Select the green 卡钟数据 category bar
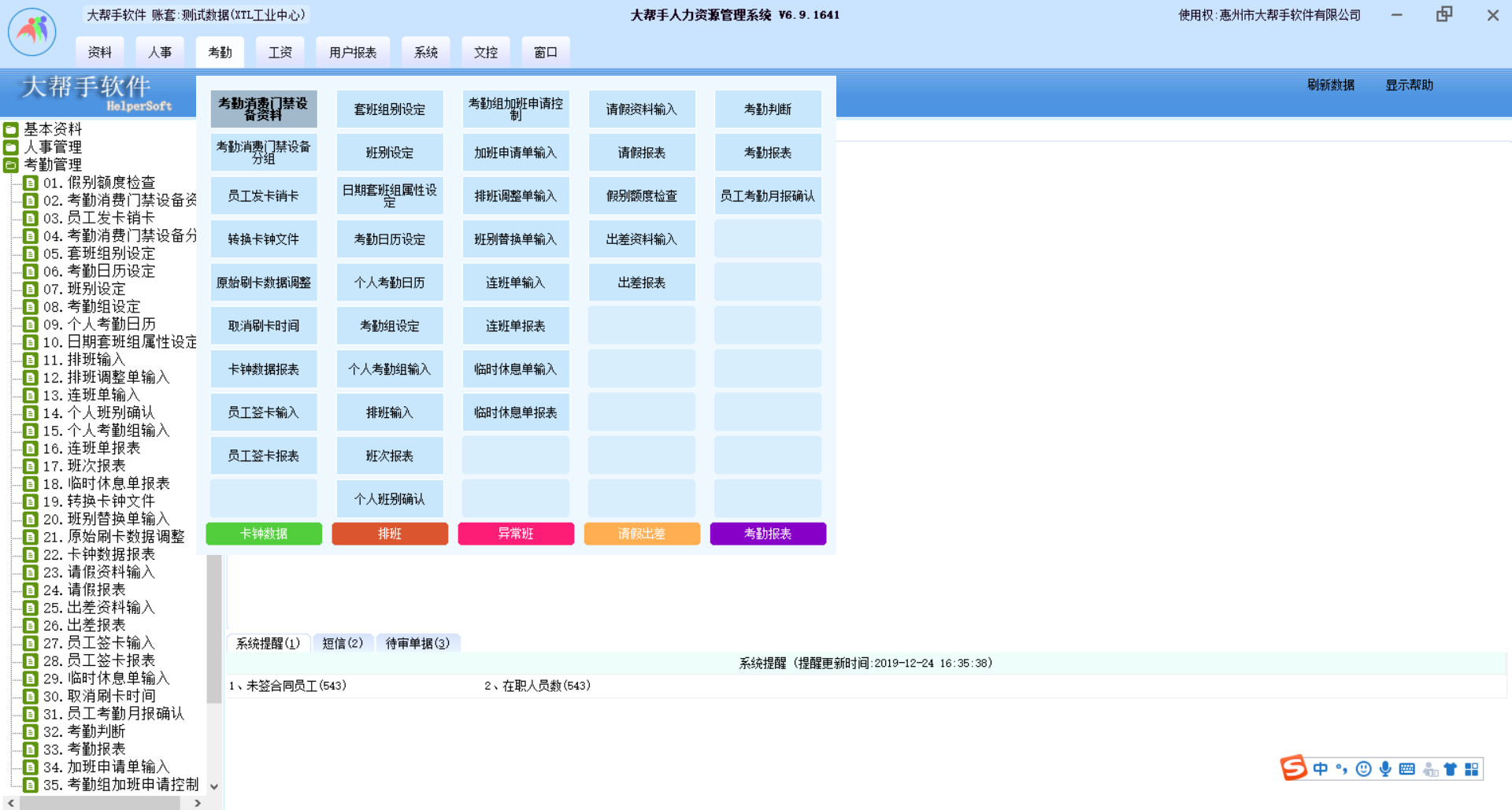 click(264, 534)
